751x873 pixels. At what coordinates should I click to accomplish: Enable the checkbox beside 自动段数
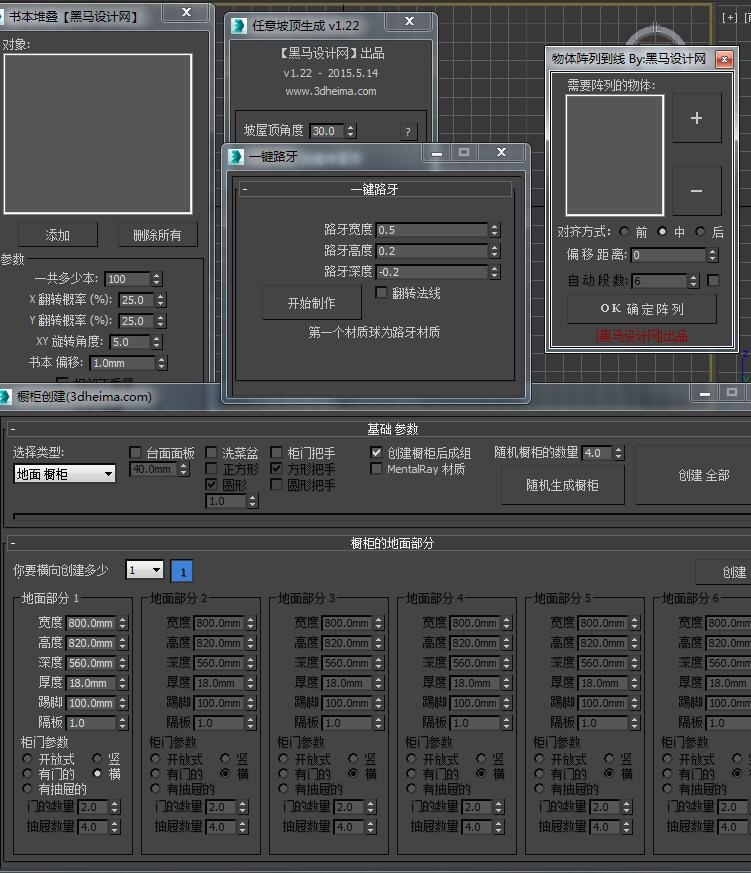[713, 280]
